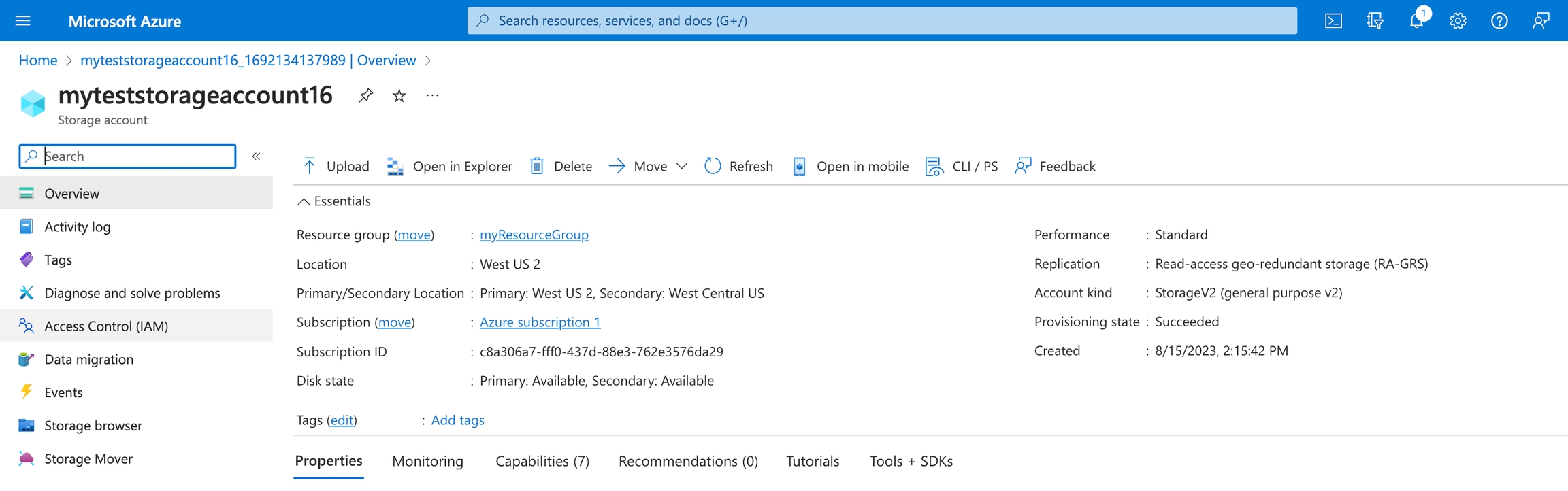1568x491 pixels.
Task: Click the Delete trash icon
Action: [x=537, y=166]
